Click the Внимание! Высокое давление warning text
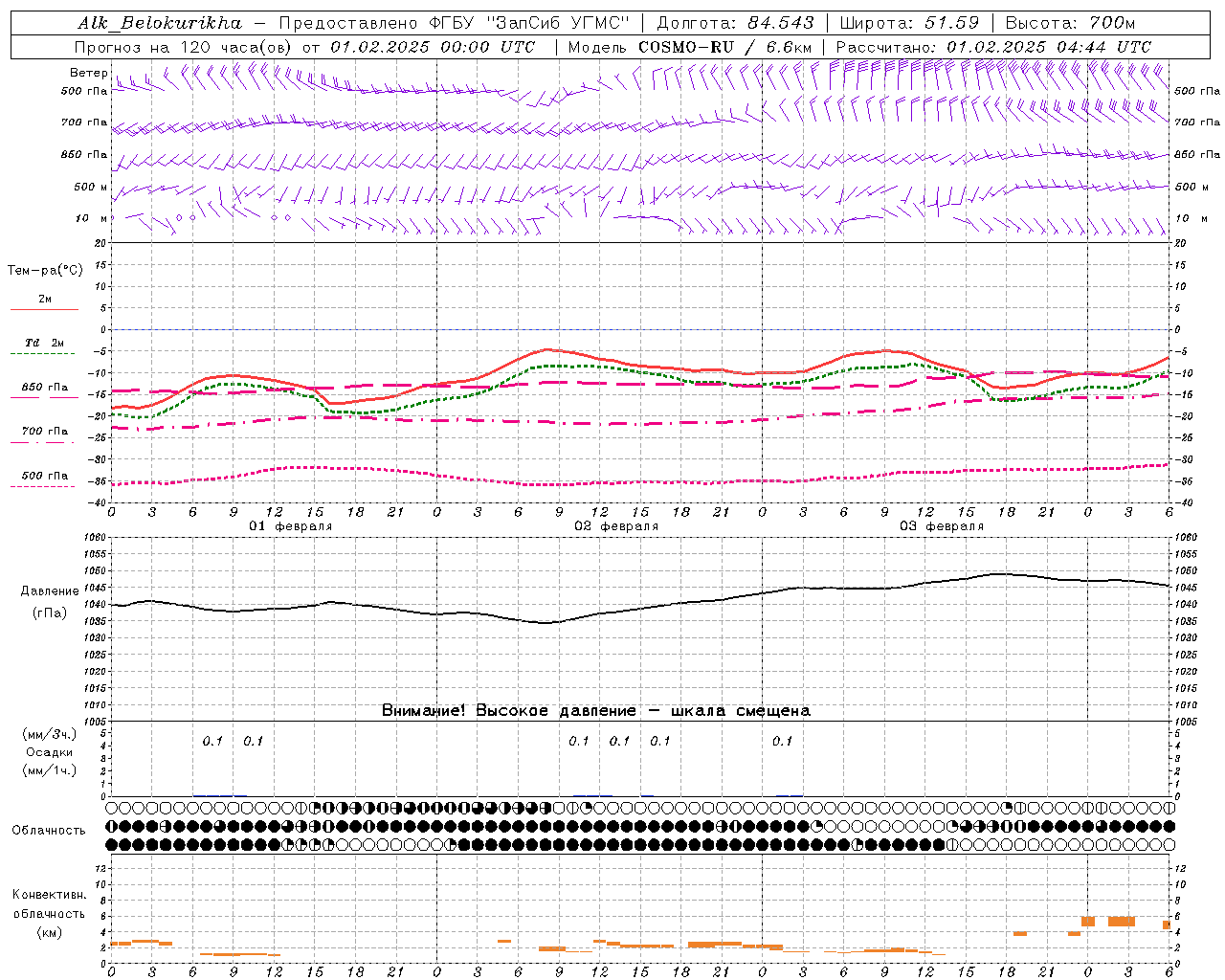1225x980 pixels. pos(596,711)
